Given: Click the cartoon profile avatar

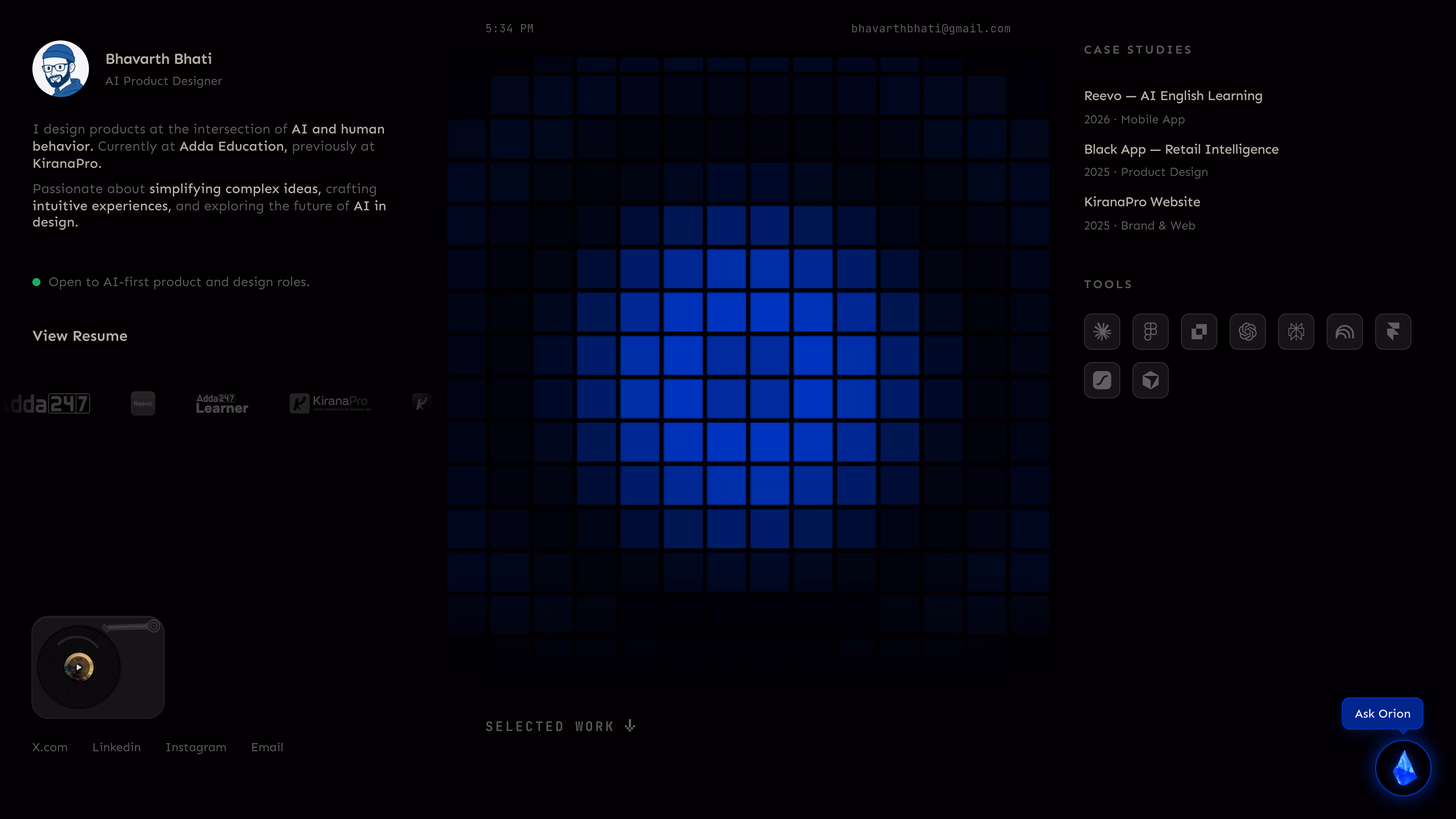Looking at the screenshot, I should 60,69.
